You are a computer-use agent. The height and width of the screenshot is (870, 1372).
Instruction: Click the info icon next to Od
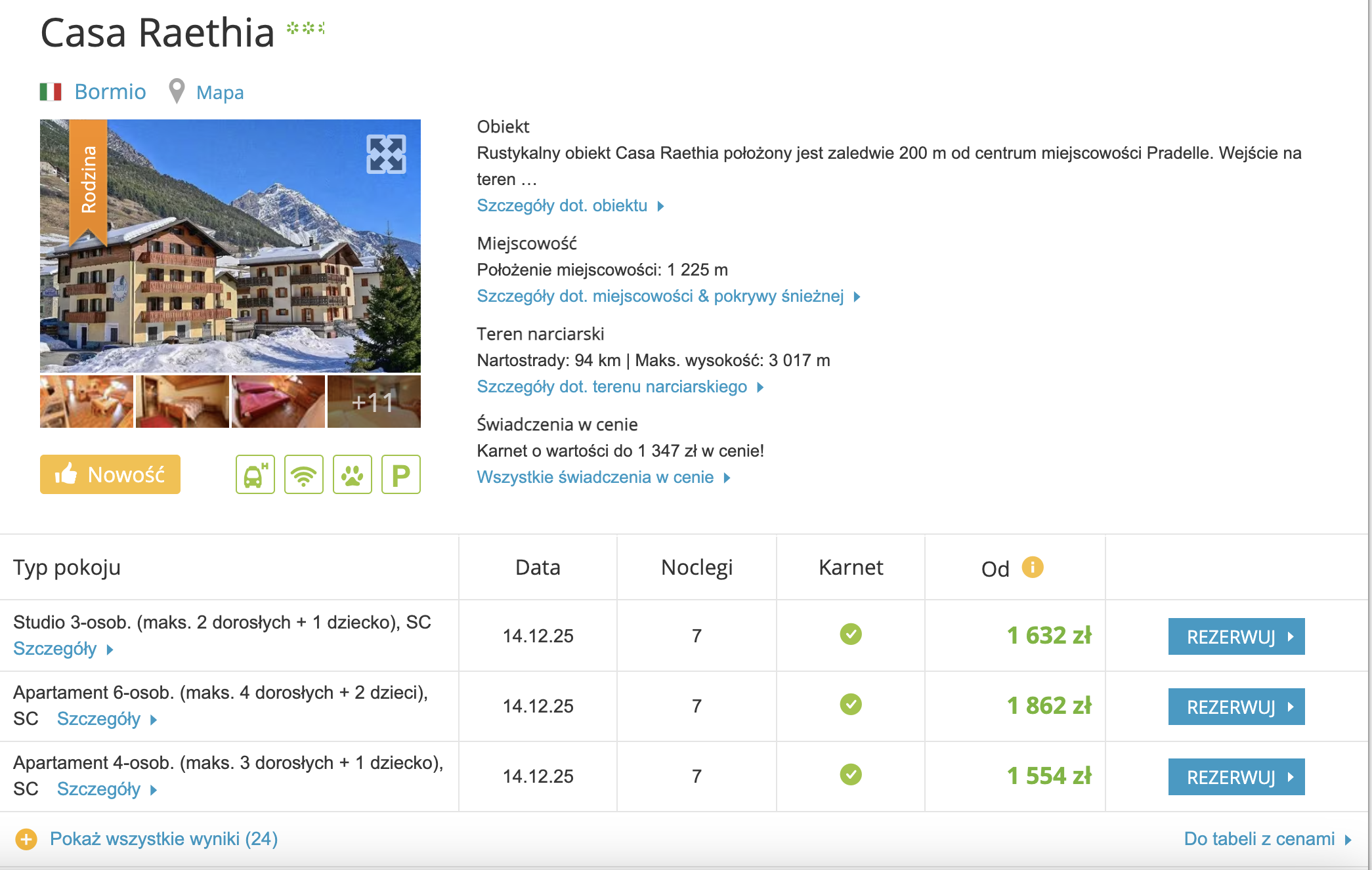[x=1033, y=567]
